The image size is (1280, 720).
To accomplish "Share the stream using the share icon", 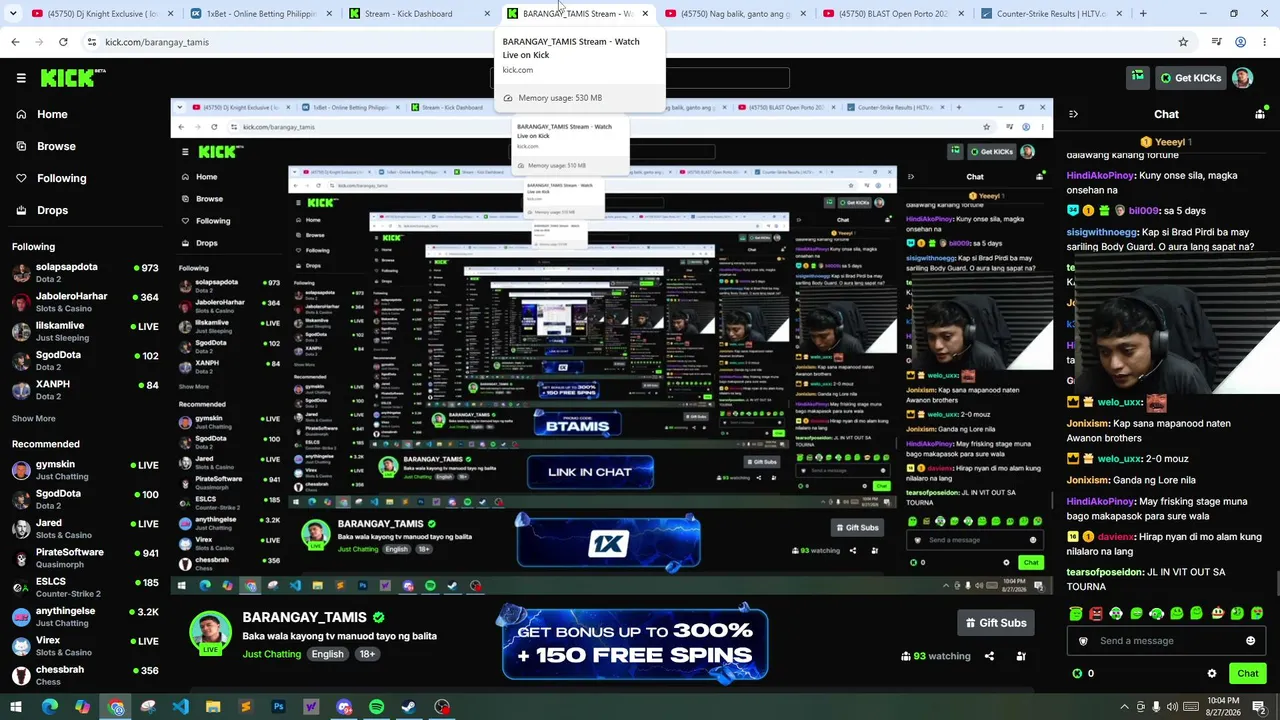I will coord(989,656).
